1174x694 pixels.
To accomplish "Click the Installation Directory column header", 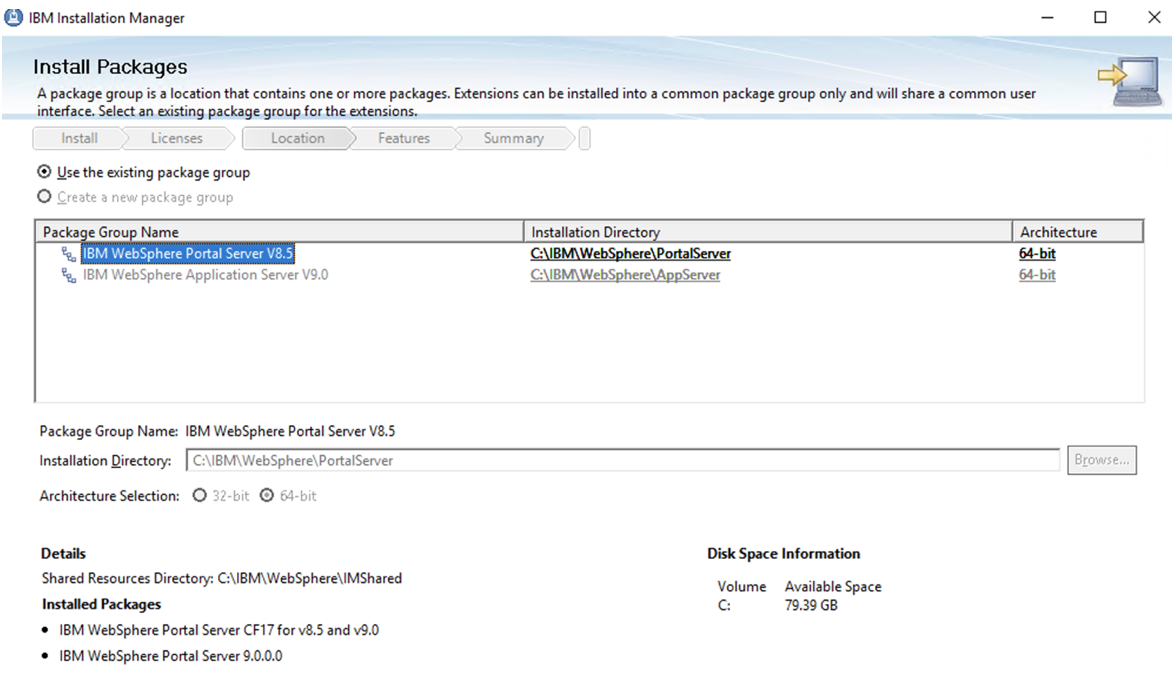I will (x=767, y=232).
